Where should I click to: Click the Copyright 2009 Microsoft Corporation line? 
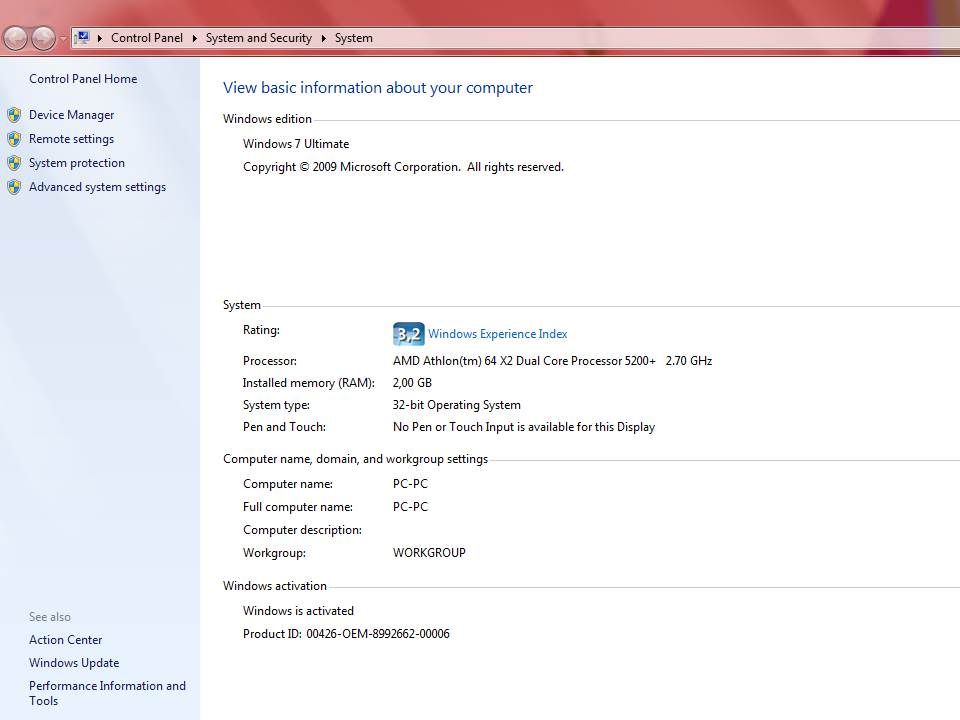(403, 167)
